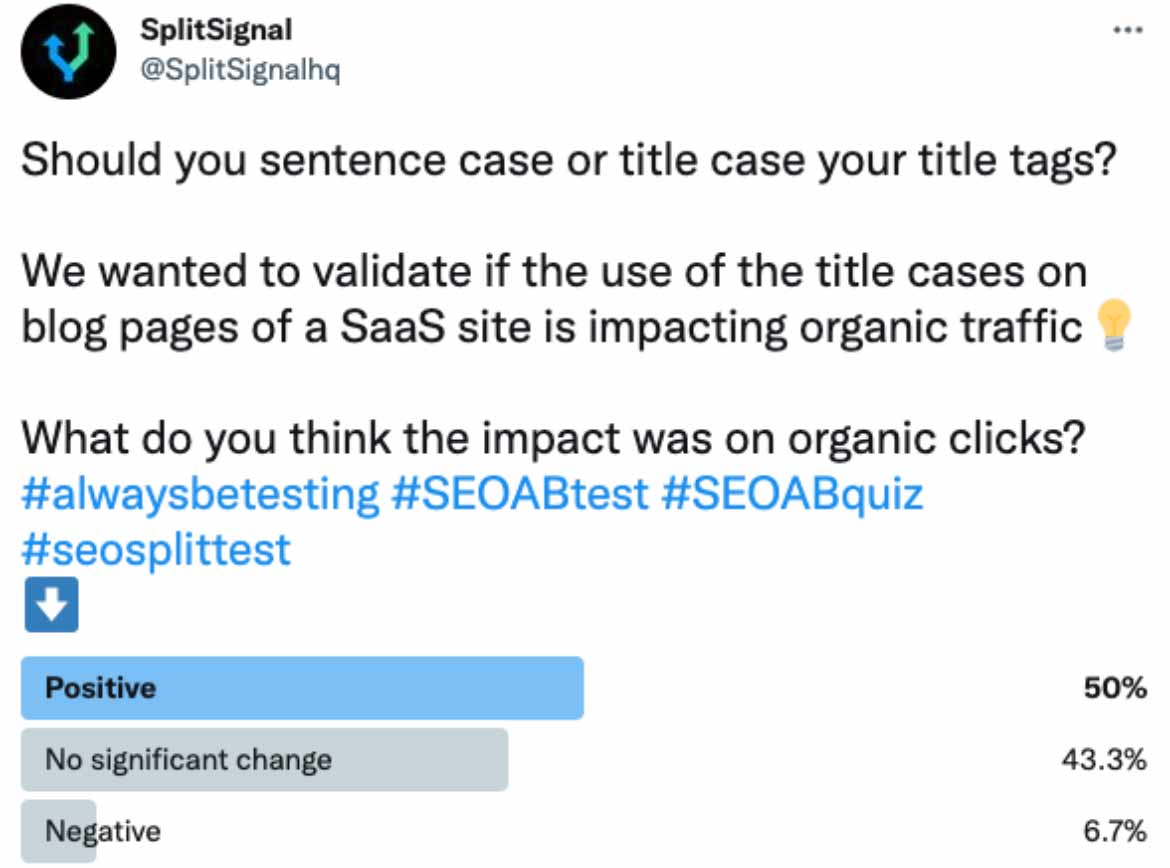The width and height of the screenshot is (1170, 868).
Task: Click the light bulb emoji
Action: (1112, 327)
